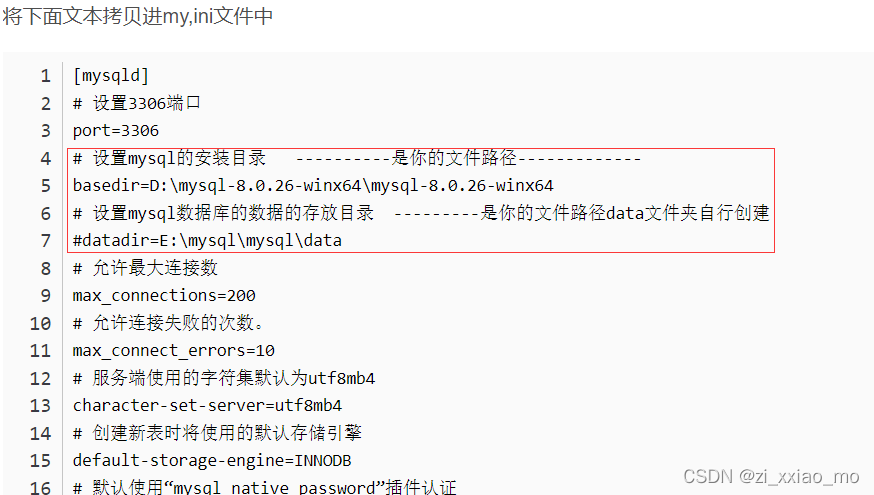The height and width of the screenshot is (495, 874).
Task: Click line number 1 in the gutter
Action: (46, 76)
